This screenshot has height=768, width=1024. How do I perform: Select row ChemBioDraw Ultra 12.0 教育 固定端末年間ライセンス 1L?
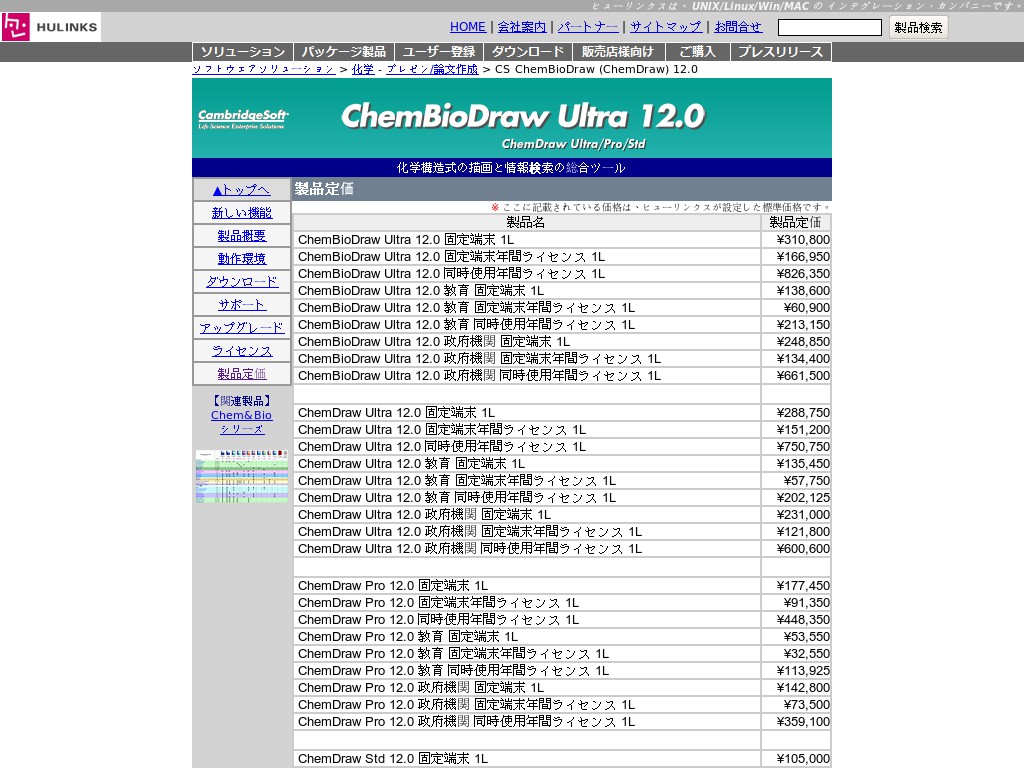526,308
